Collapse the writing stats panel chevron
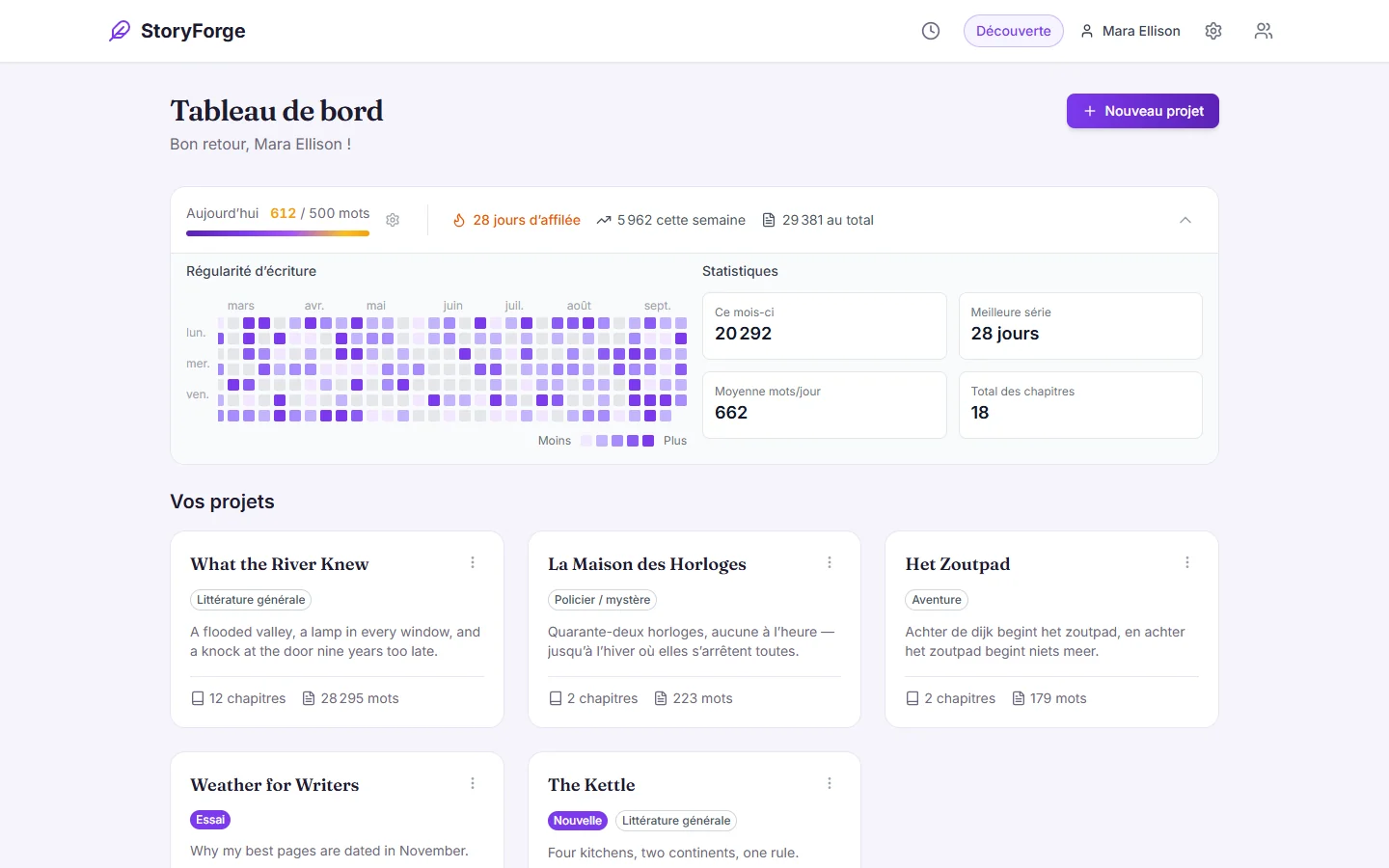 coord(1185,220)
